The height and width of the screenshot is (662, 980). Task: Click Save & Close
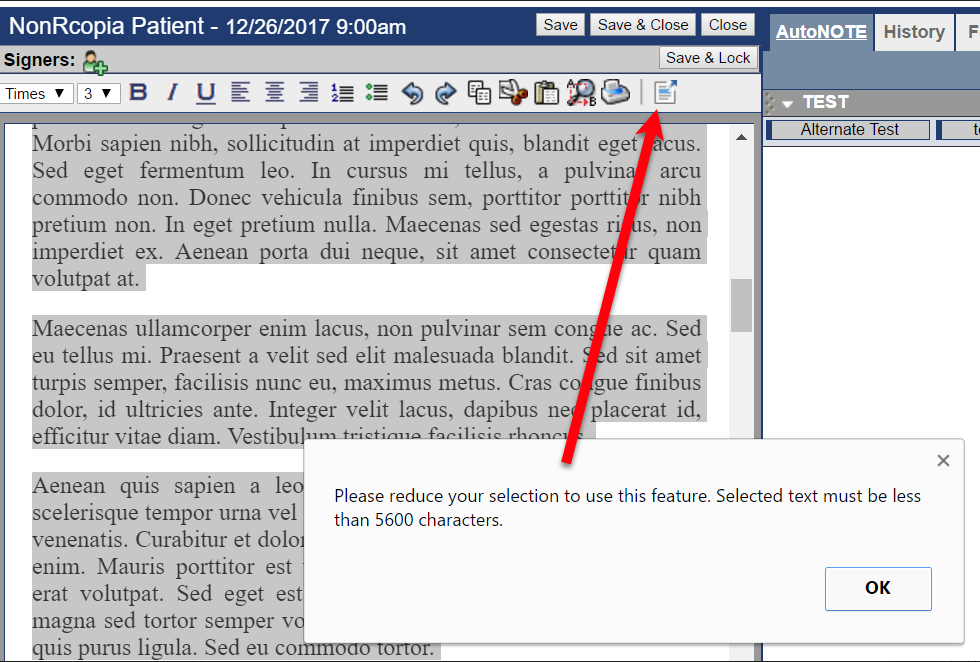coord(643,25)
